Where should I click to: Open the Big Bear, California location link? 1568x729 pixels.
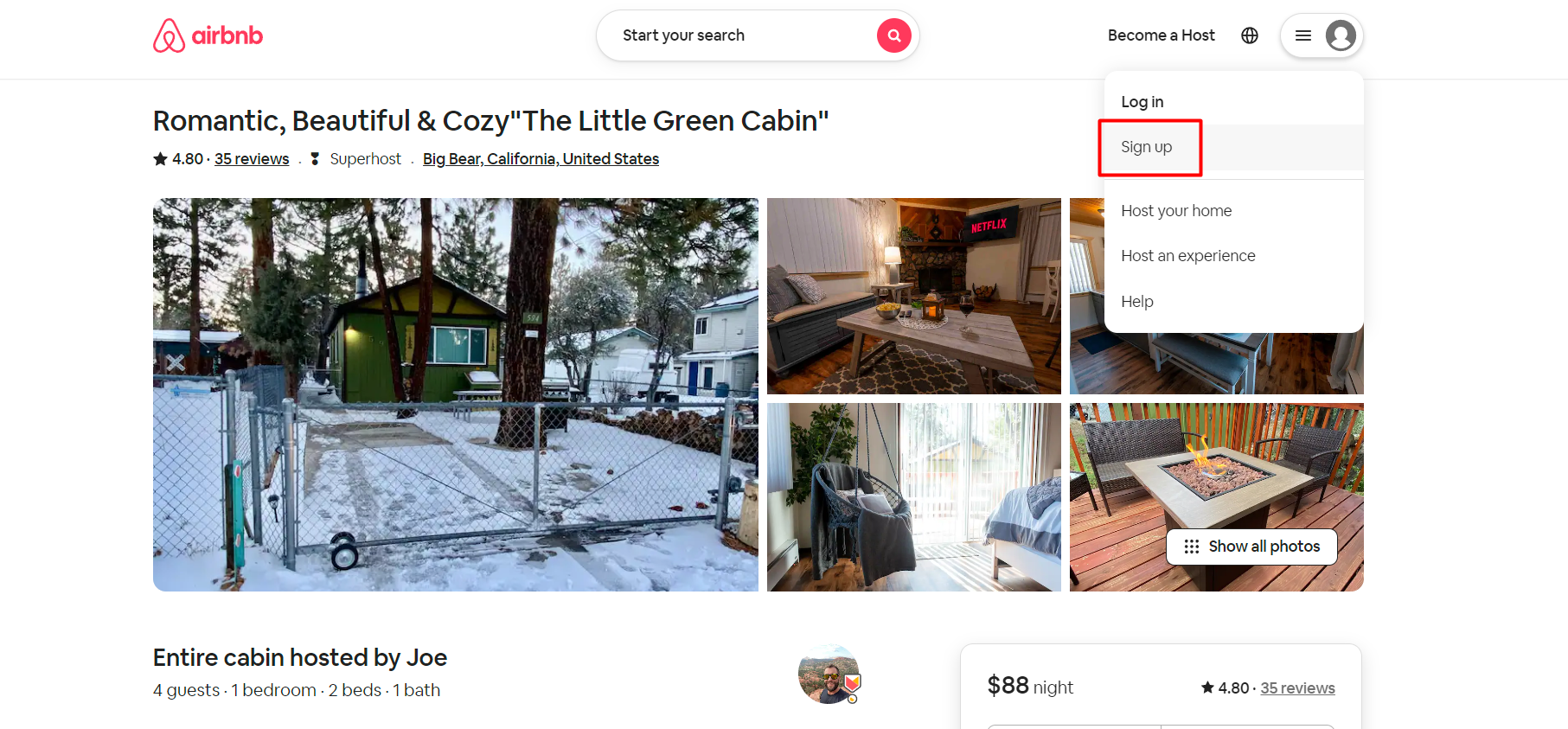[541, 158]
